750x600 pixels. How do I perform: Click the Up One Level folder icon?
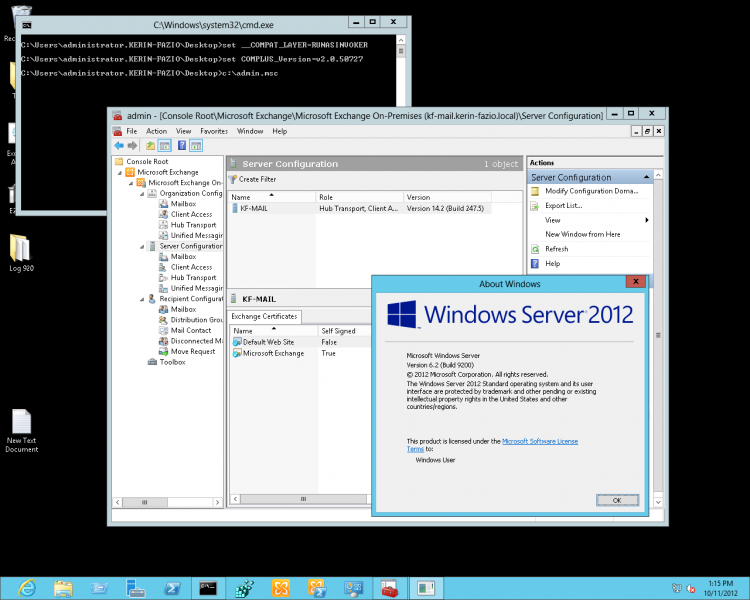150,145
